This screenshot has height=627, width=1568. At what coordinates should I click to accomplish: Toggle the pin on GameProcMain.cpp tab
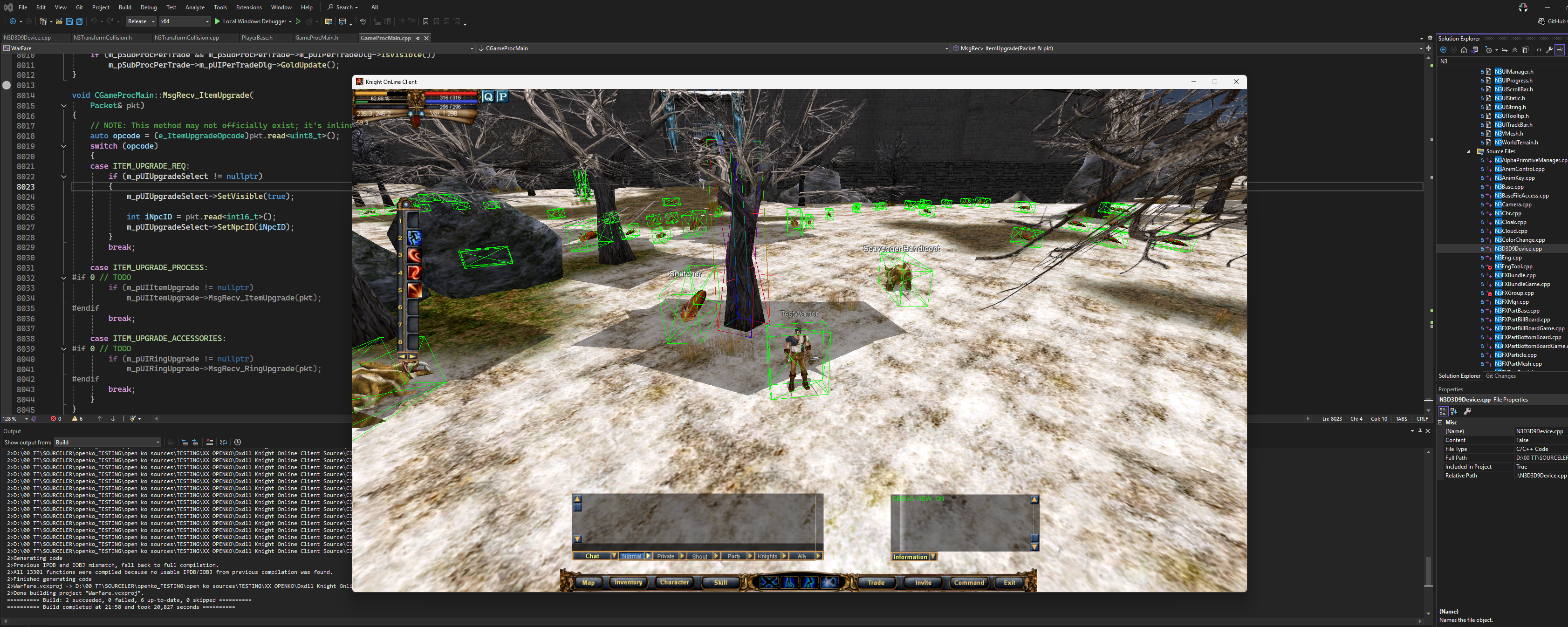[418, 38]
